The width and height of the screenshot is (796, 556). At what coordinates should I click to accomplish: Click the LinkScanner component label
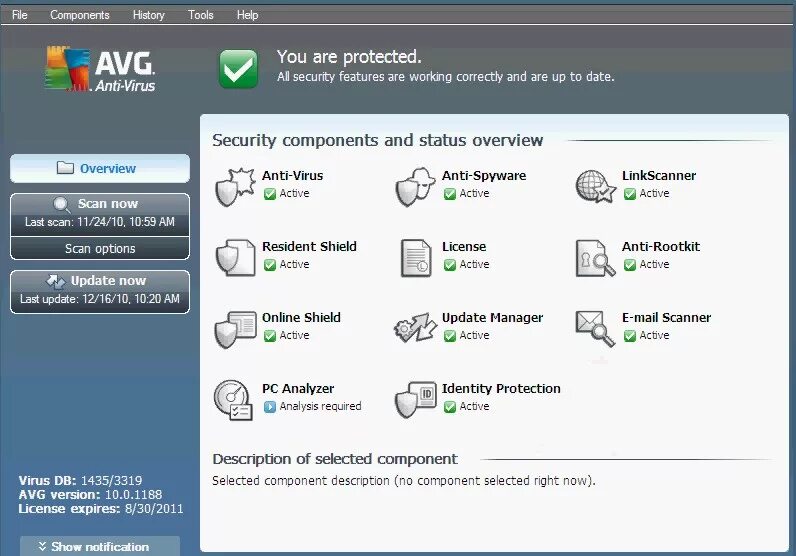tap(659, 176)
